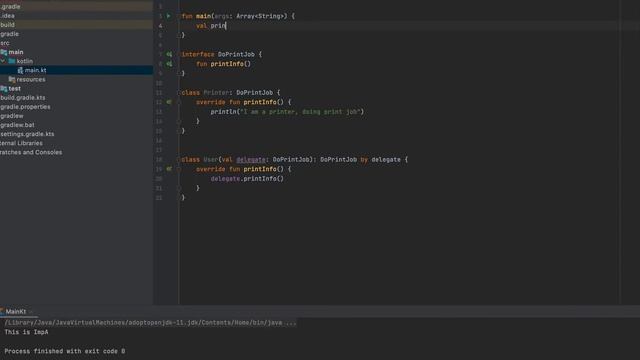
Task: Fold Printer's printInfo override at closing brace
Action: (179, 121)
